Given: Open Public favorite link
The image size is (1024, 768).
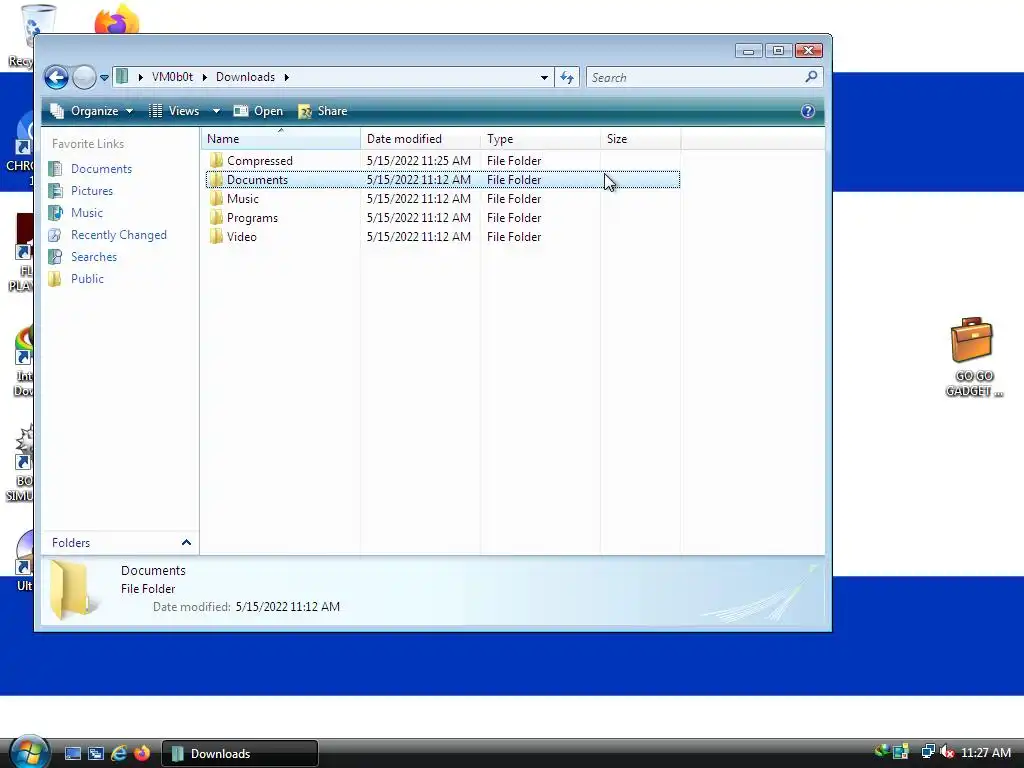Looking at the screenshot, I should 76,279.
